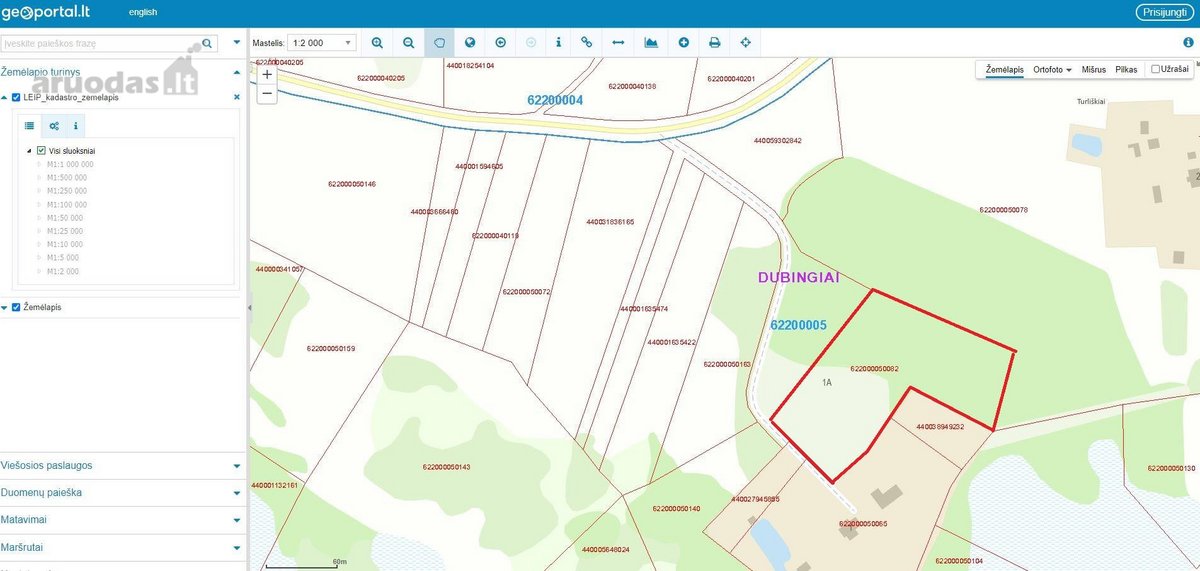
Task: Click the search magnifier icon
Action: 208,44
